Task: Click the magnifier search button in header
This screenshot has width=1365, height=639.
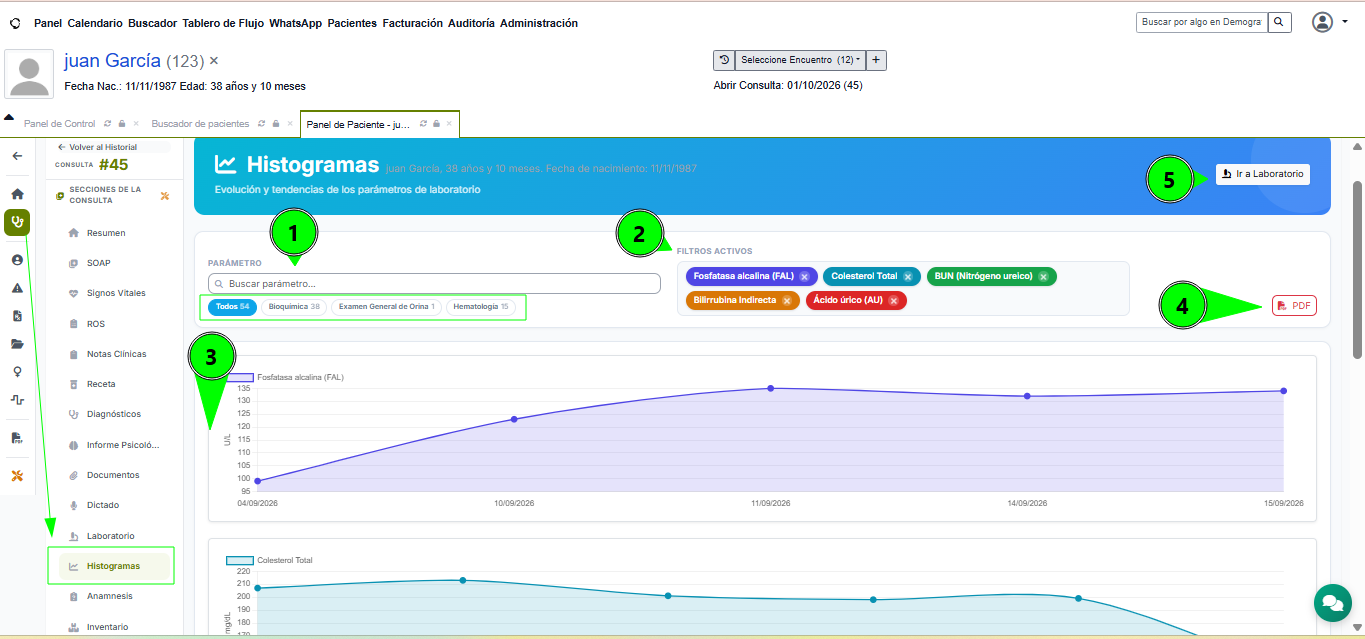Action: click(1280, 22)
